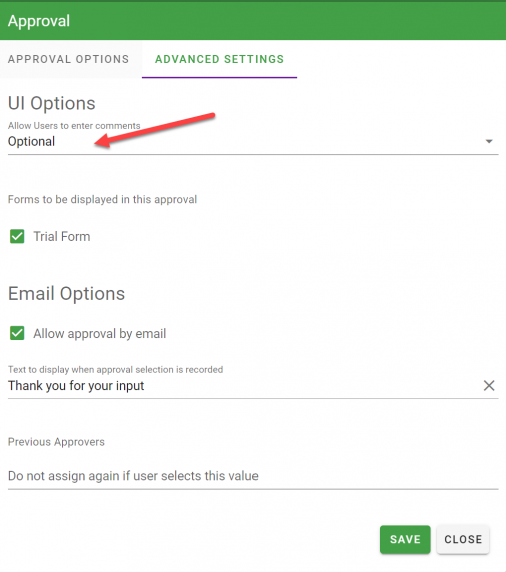Select the Optional value in comments field
The width and height of the screenshot is (506, 572).
coord(31,142)
